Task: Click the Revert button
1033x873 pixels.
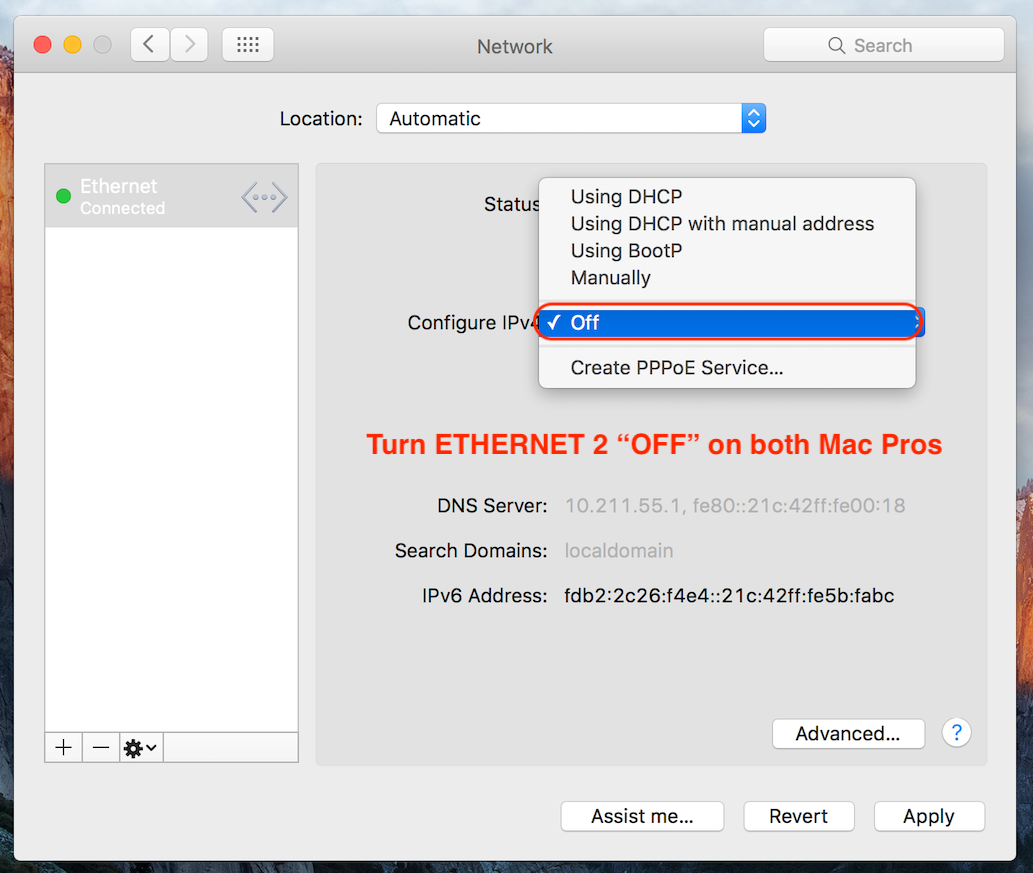Action: point(798,816)
